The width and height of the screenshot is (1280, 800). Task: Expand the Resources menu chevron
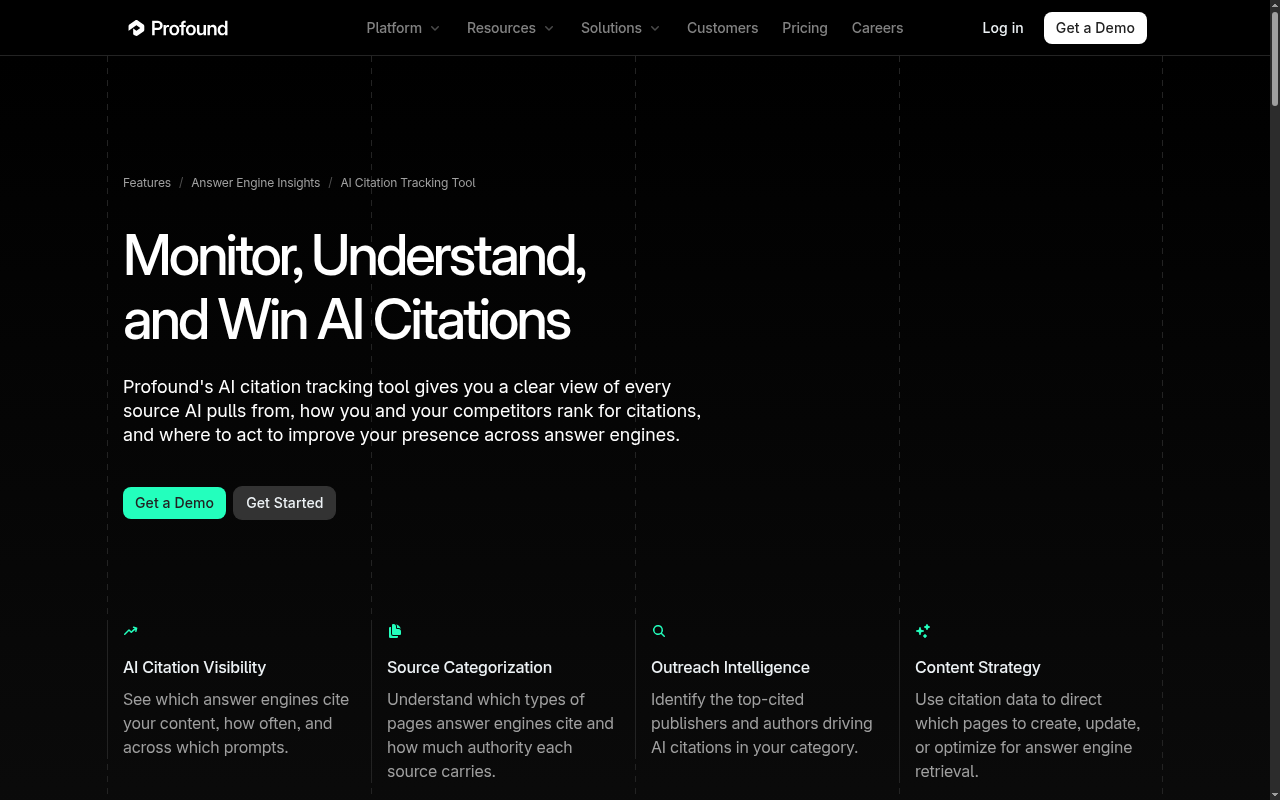tap(549, 28)
